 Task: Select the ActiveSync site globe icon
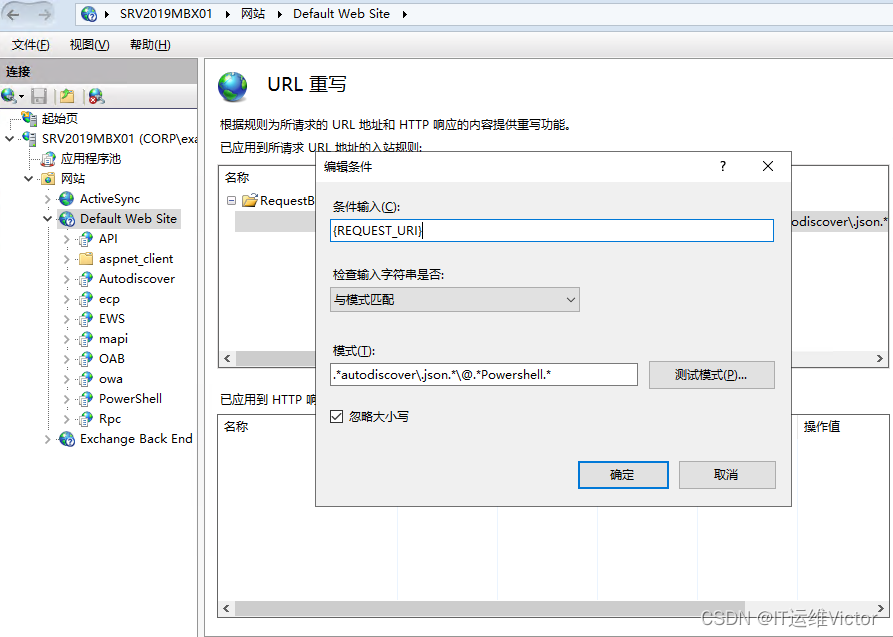coord(67,198)
